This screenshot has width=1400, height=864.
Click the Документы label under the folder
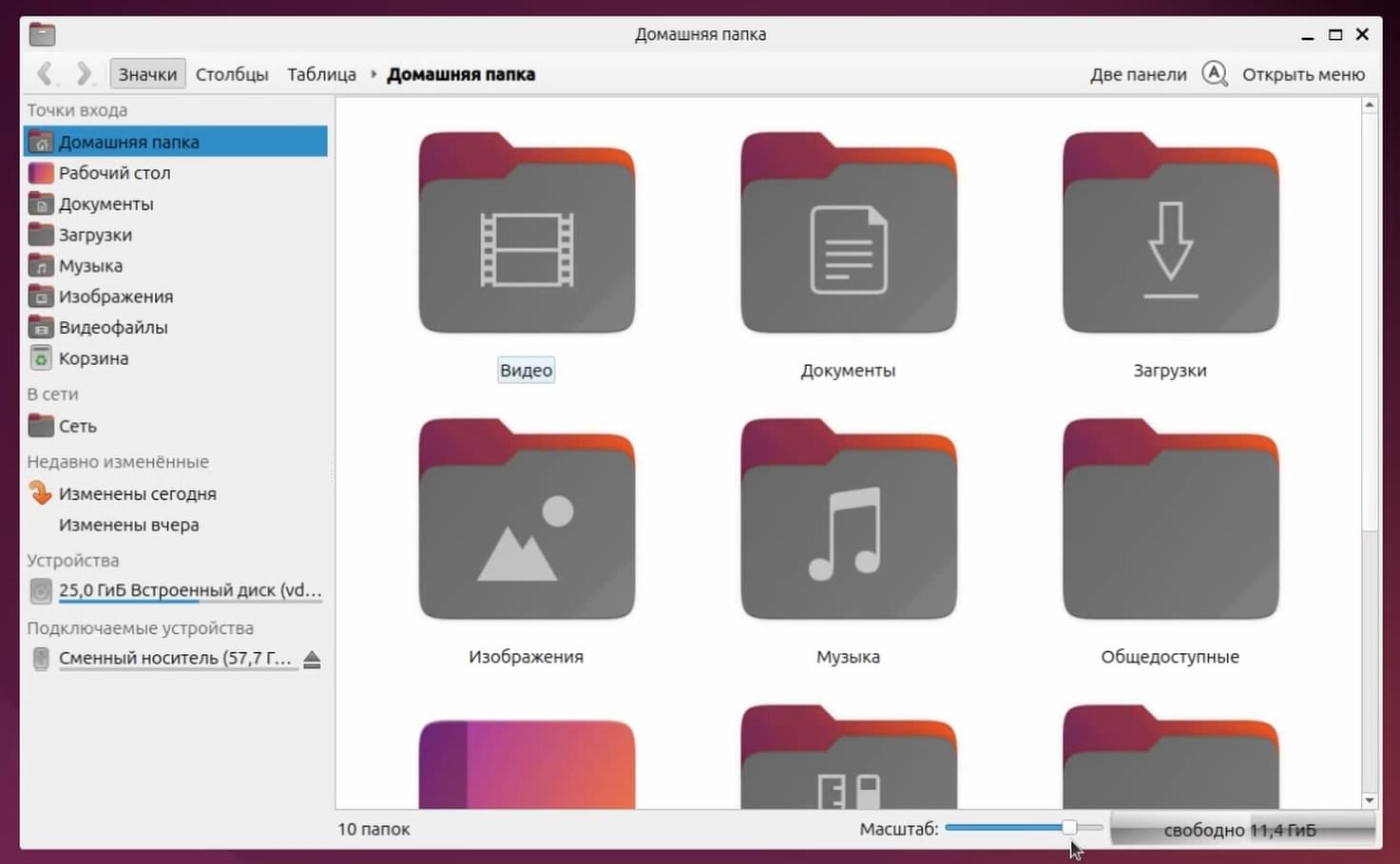click(x=848, y=371)
